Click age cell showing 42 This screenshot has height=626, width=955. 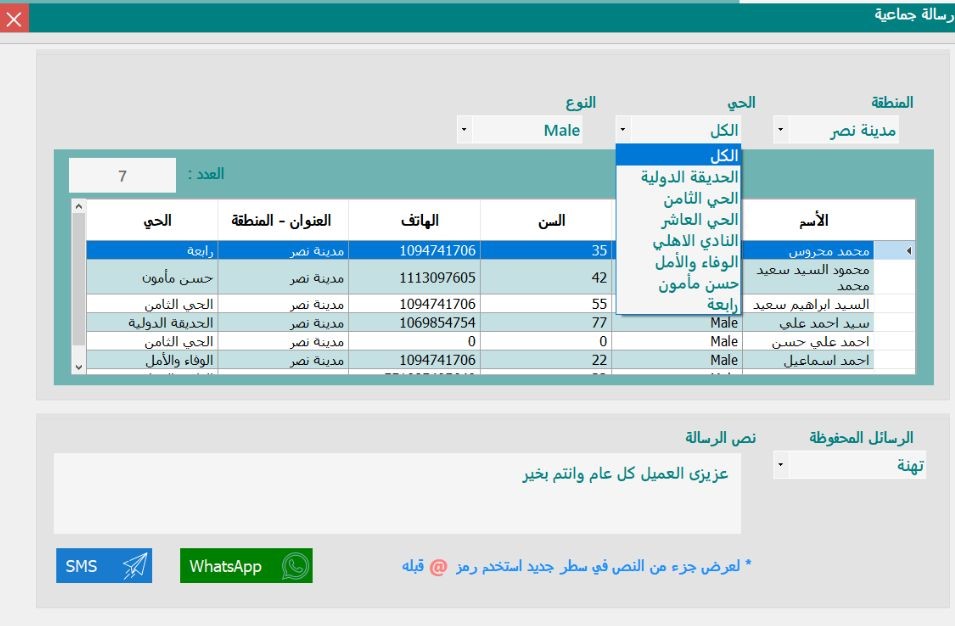click(x=546, y=277)
